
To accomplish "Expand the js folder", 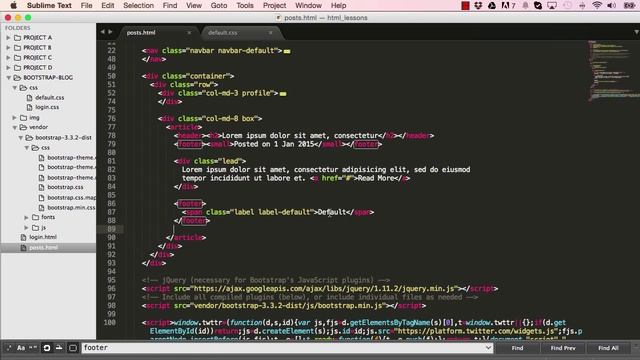I will pyautogui.click(x=27, y=227).
